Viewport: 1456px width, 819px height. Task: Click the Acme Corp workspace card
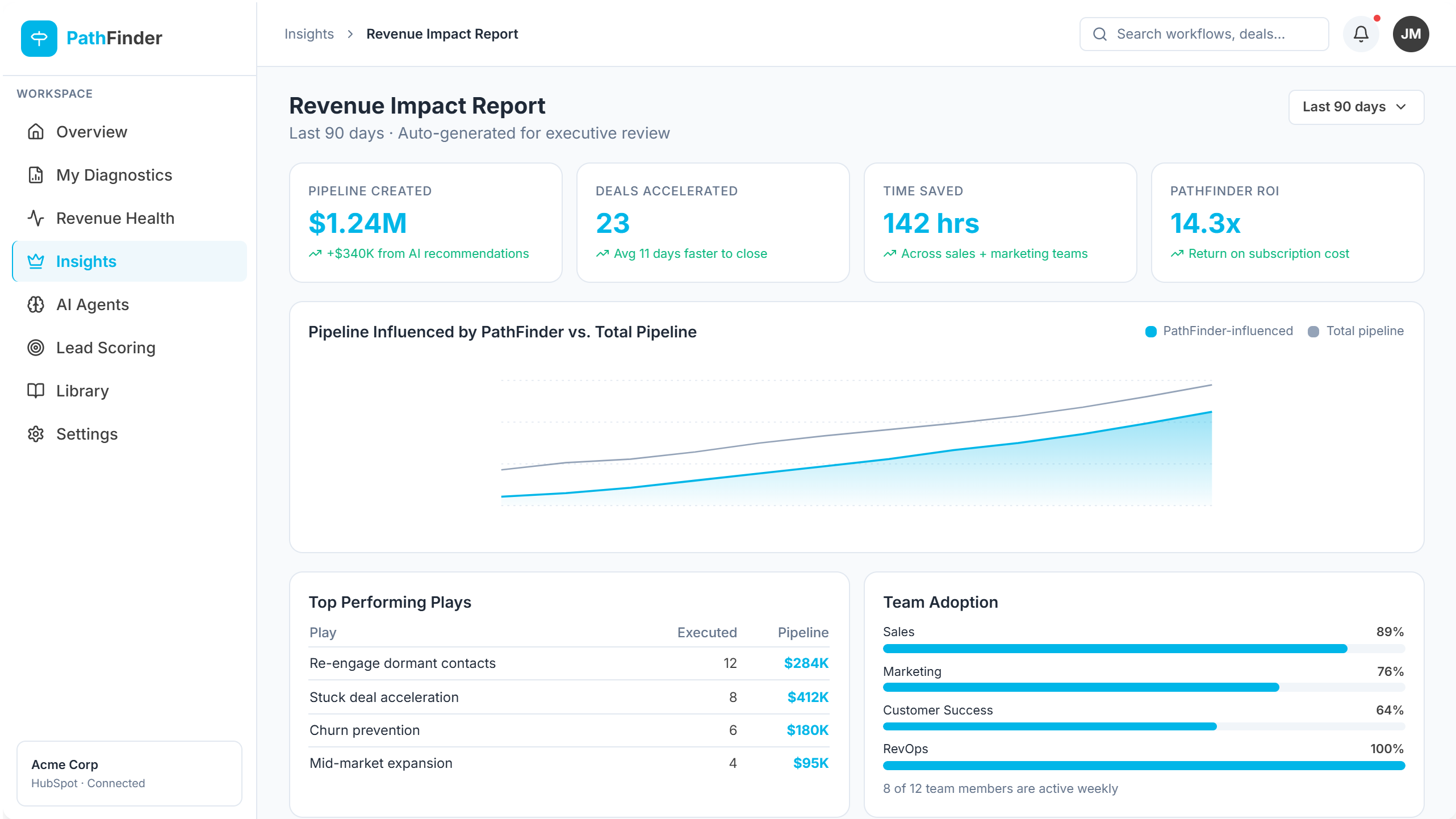[129, 773]
